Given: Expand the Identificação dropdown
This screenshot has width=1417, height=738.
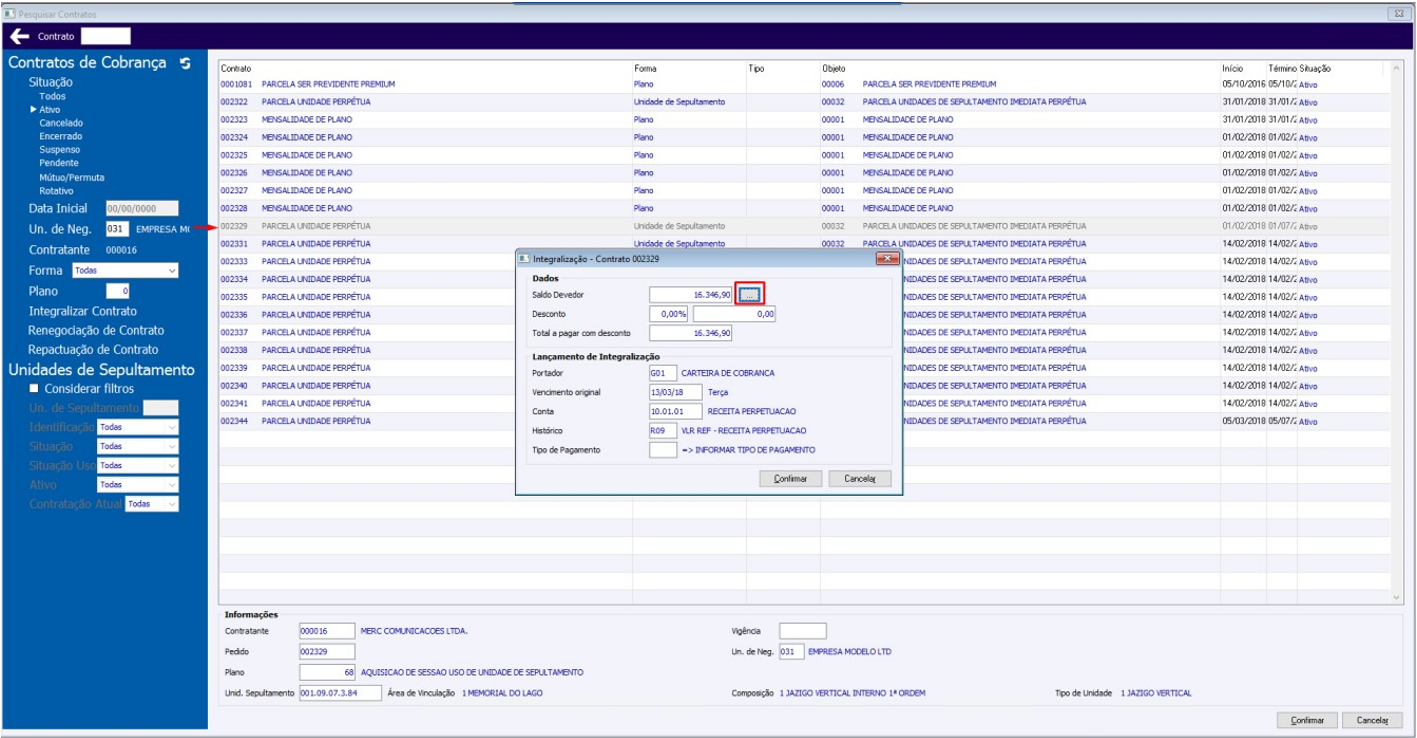Looking at the screenshot, I should pyautogui.click(x=138, y=427).
